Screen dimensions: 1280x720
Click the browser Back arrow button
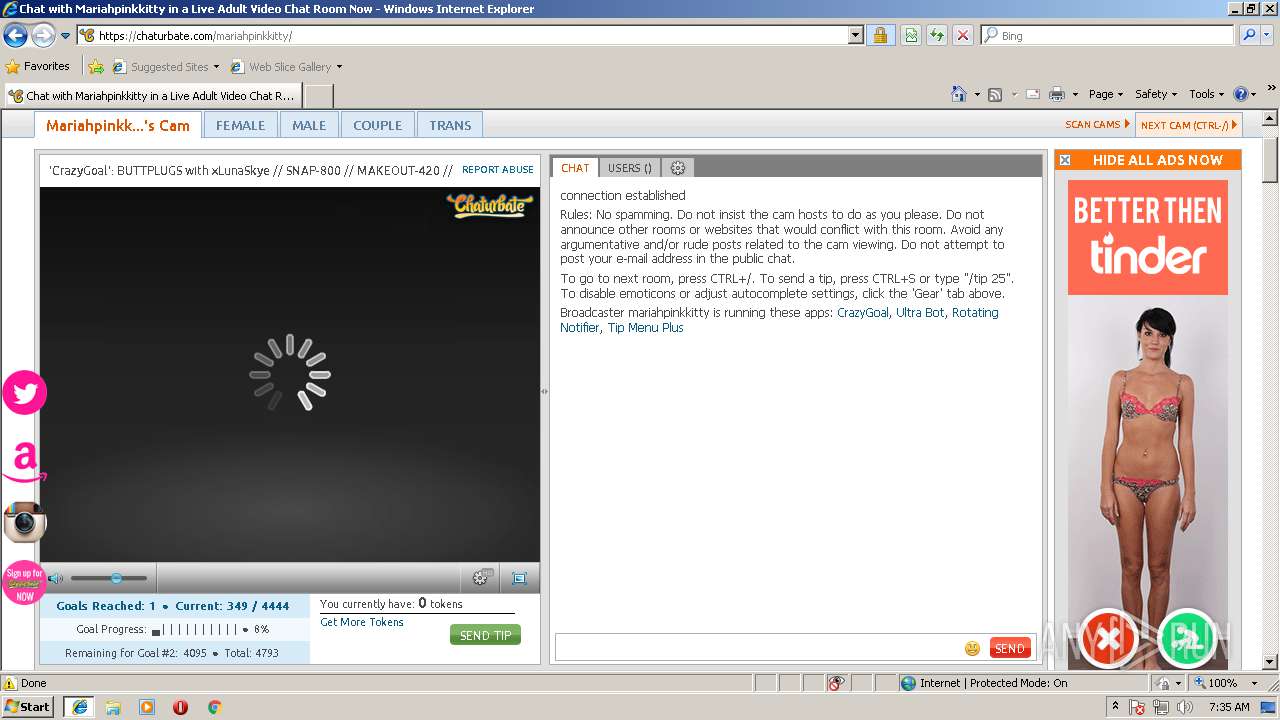pos(16,36)
